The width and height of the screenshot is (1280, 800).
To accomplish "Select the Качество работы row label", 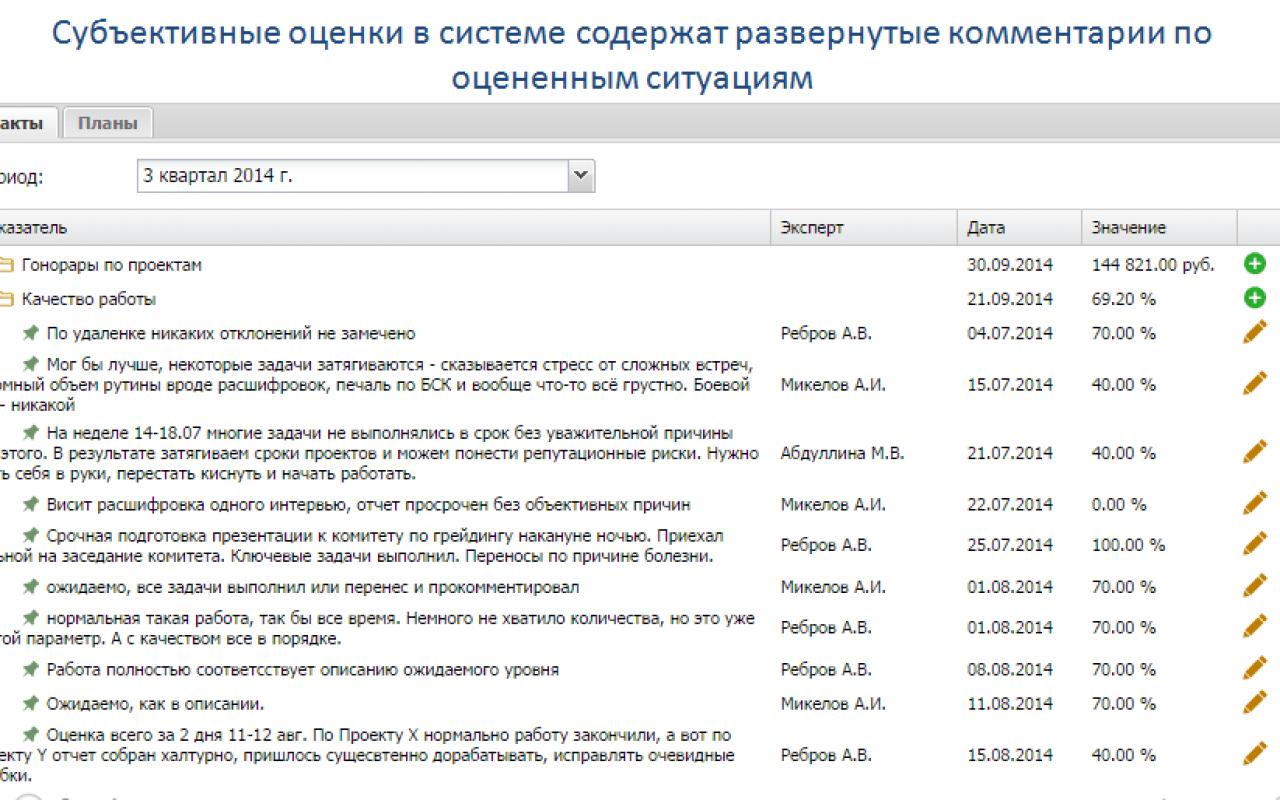I will [89, 299].
